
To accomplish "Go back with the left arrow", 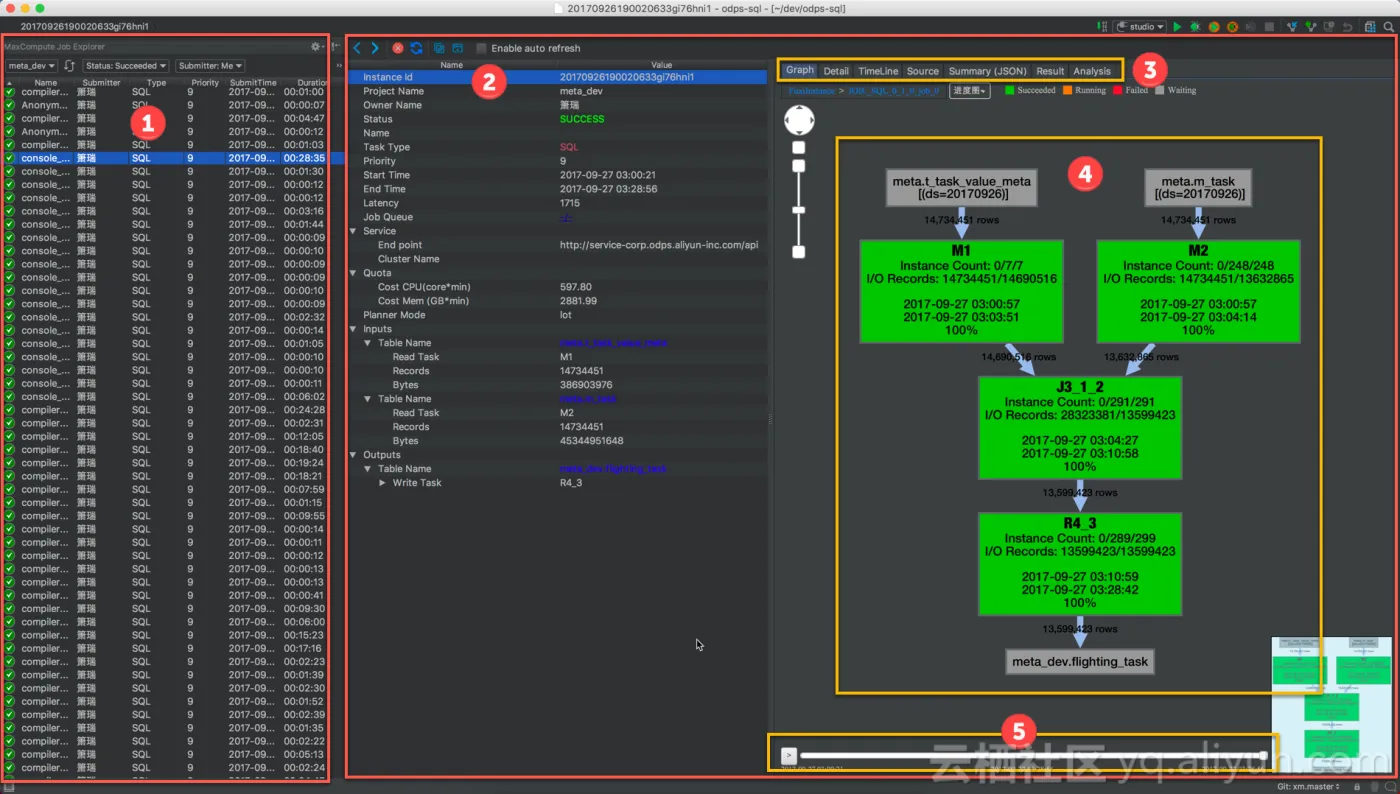I will (358, 48).
